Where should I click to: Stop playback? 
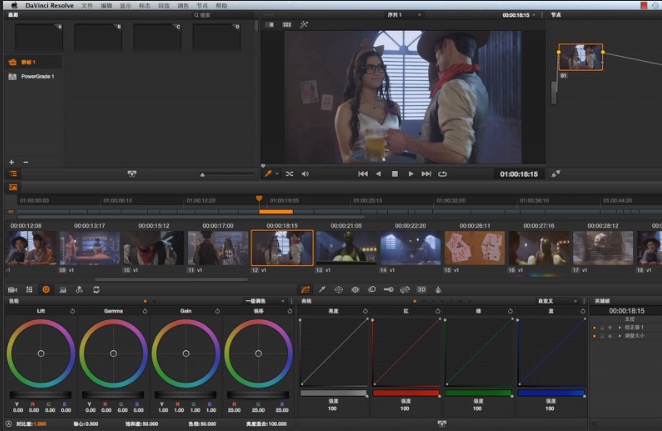[x=395, y=173]
